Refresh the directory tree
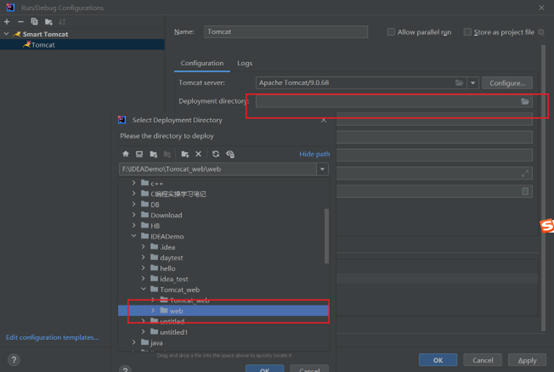The width and height of the screenshot is (554, 372). click(x=216, y=154)
